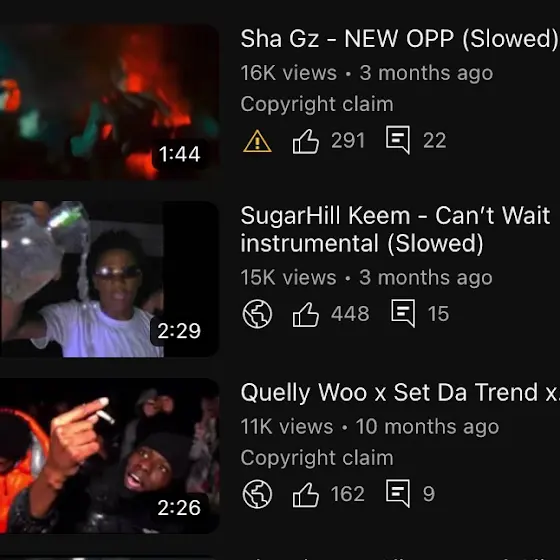
Task: Open Quelly Woo video thumbnail
Action: pos(109,456)
